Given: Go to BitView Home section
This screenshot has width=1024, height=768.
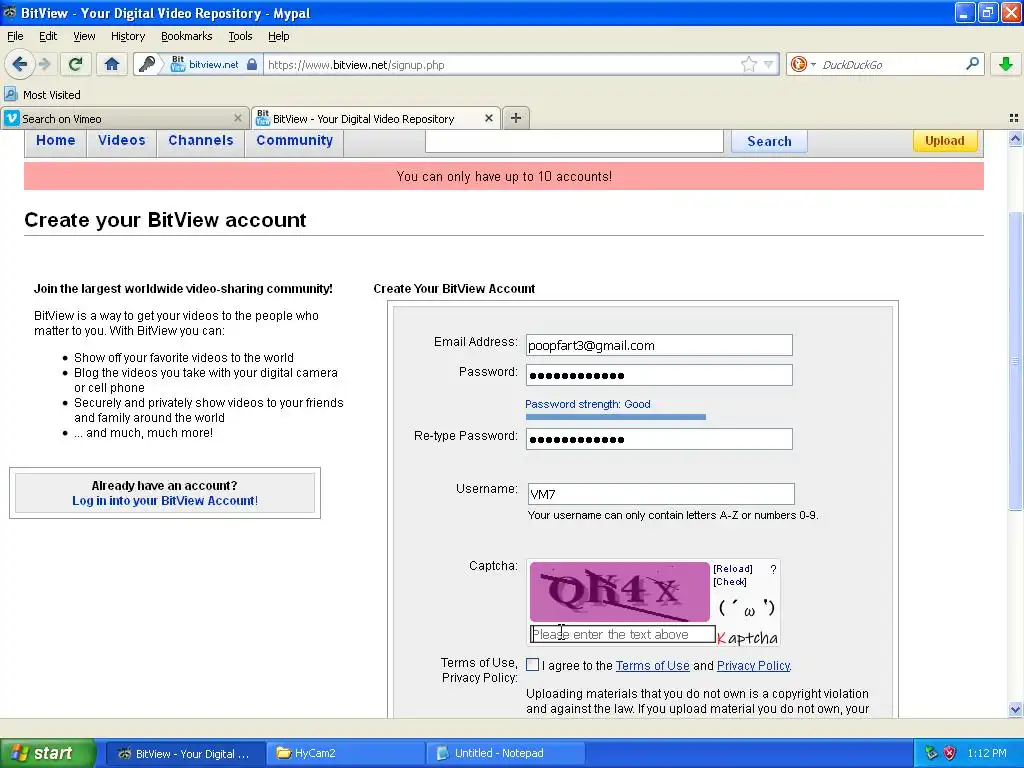Looking at the screenshot, I should tap(56, 140).
